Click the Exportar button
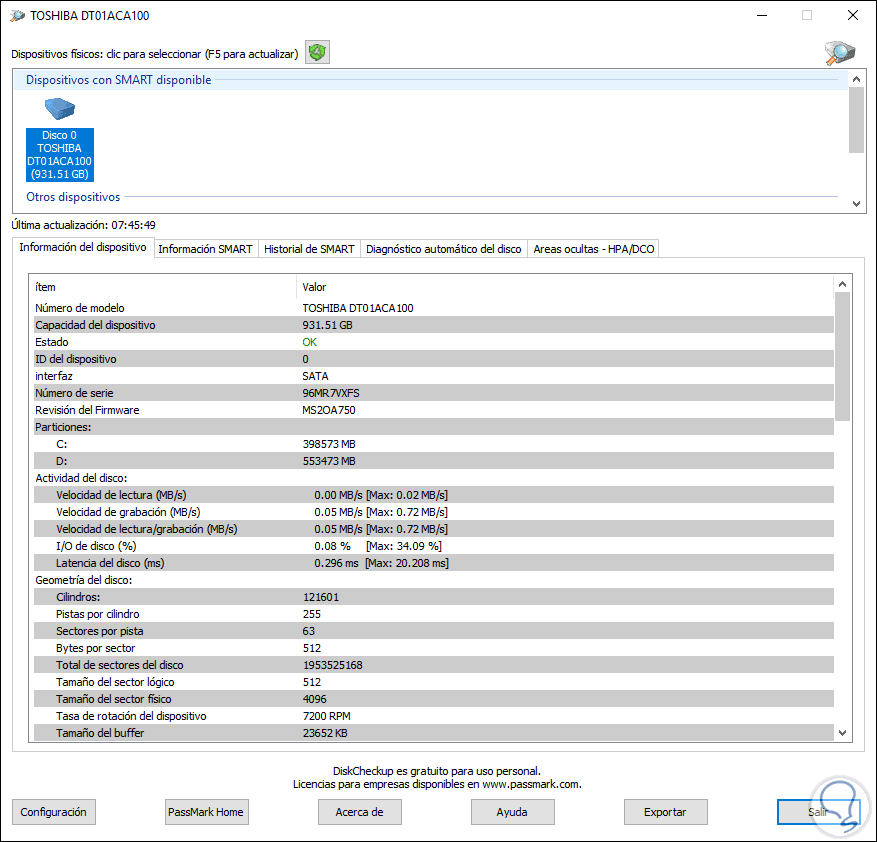This screenshot has height=842, width=877. pyautogui.click(x=666, y=812)
